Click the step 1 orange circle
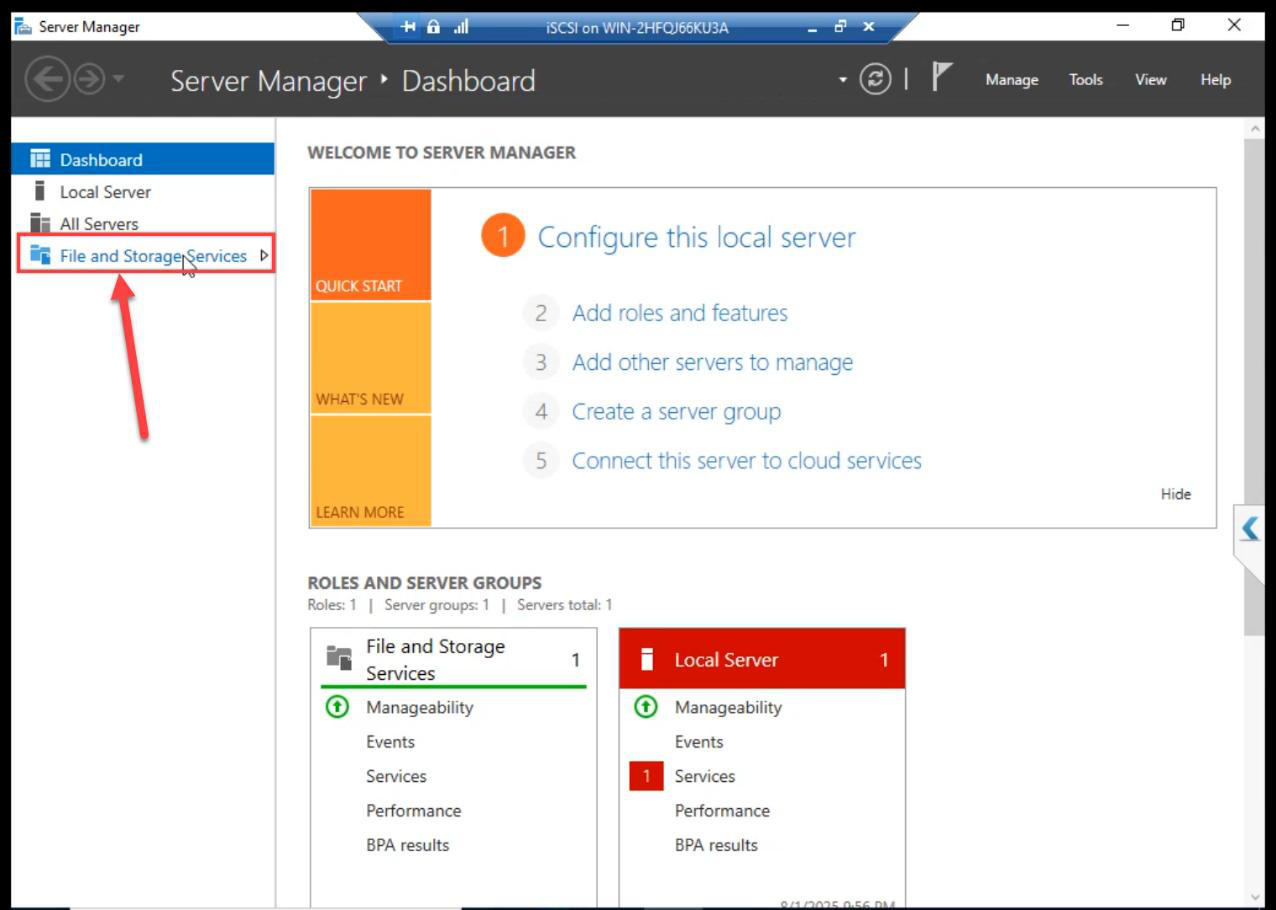 (x=503, y=237)
